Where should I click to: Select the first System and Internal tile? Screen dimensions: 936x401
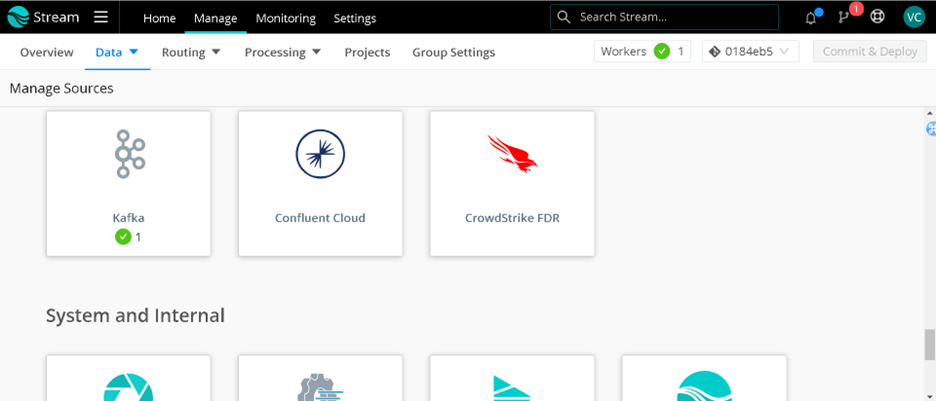(128, 378)
